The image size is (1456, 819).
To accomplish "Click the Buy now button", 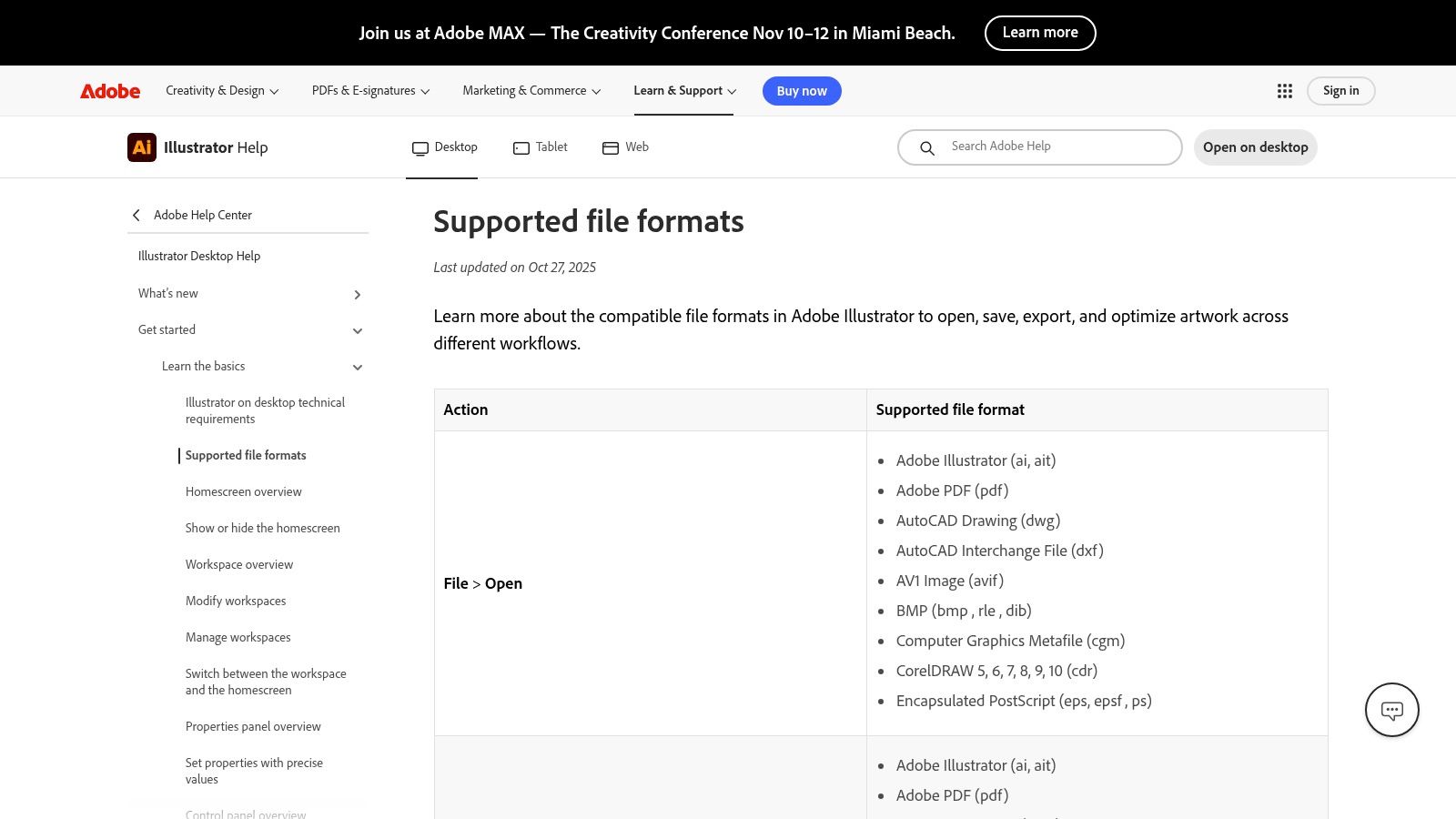I will pyautogui.click(x=802, y=91).
